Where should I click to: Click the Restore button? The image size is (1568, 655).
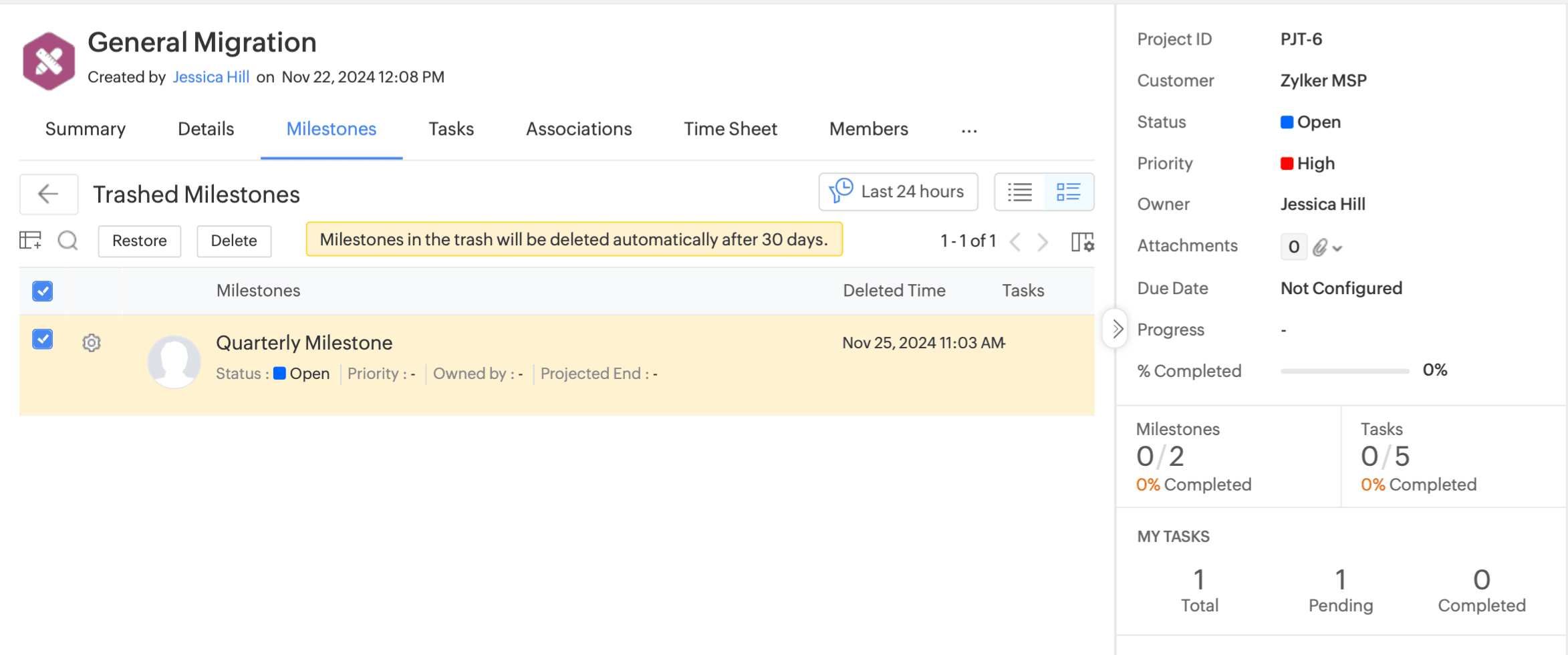139,241
